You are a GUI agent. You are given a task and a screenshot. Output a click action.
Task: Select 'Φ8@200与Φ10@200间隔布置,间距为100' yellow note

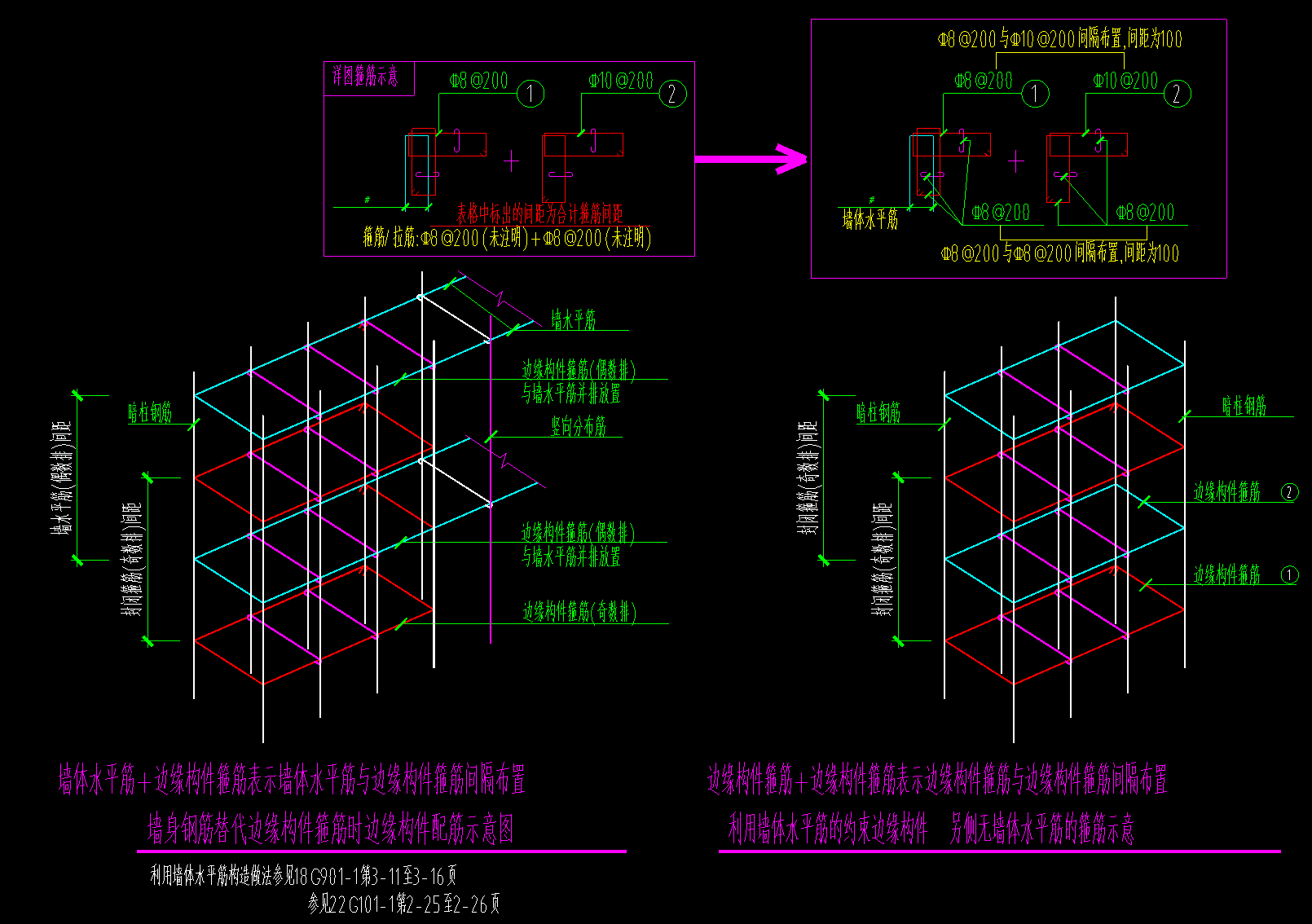click(1060, 38)
